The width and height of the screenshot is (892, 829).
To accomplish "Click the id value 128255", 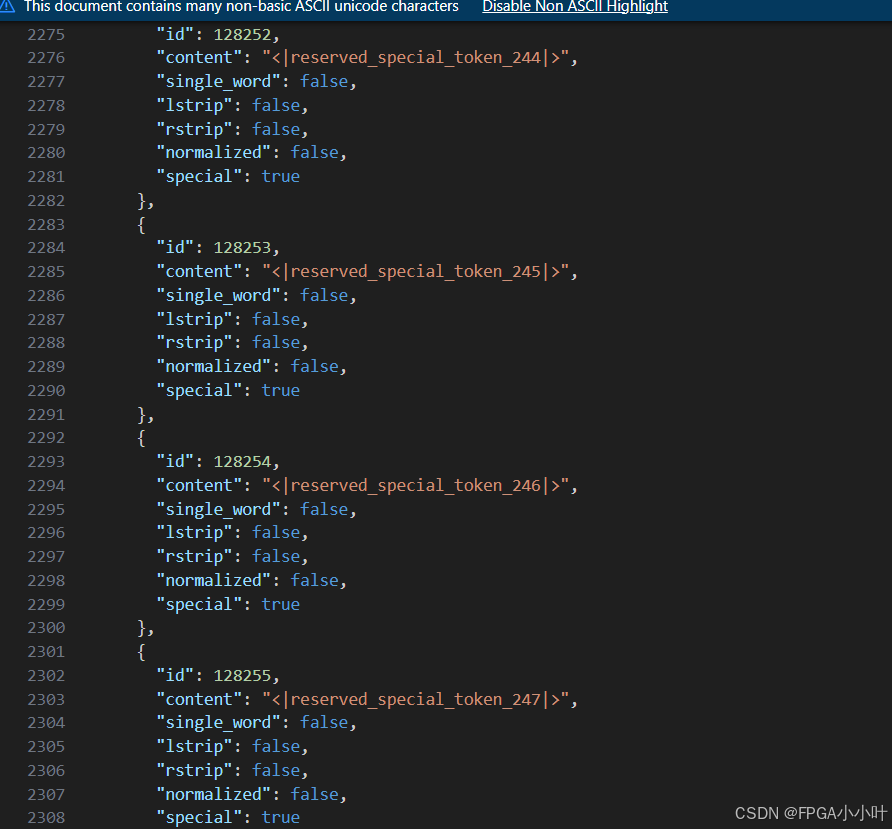I will [x=243, y=675].
